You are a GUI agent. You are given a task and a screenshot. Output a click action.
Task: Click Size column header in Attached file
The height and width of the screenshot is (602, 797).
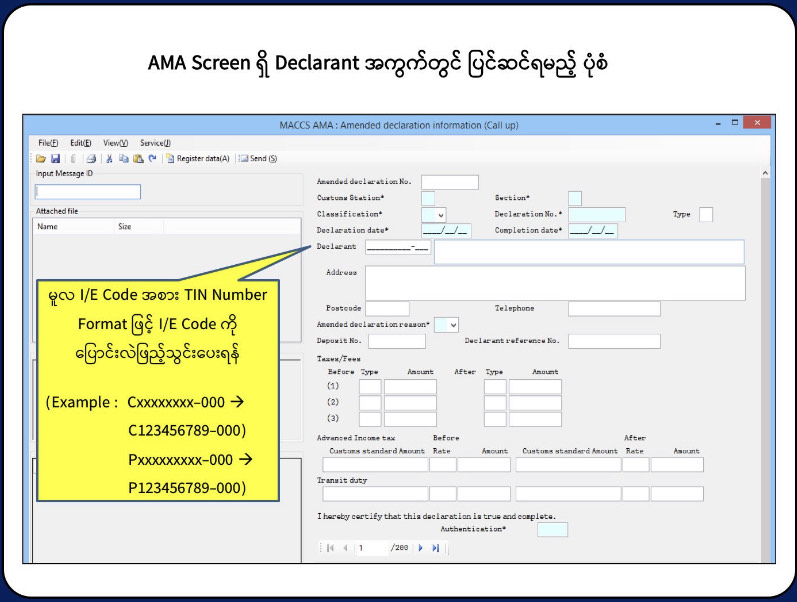[x=139, y=227]
